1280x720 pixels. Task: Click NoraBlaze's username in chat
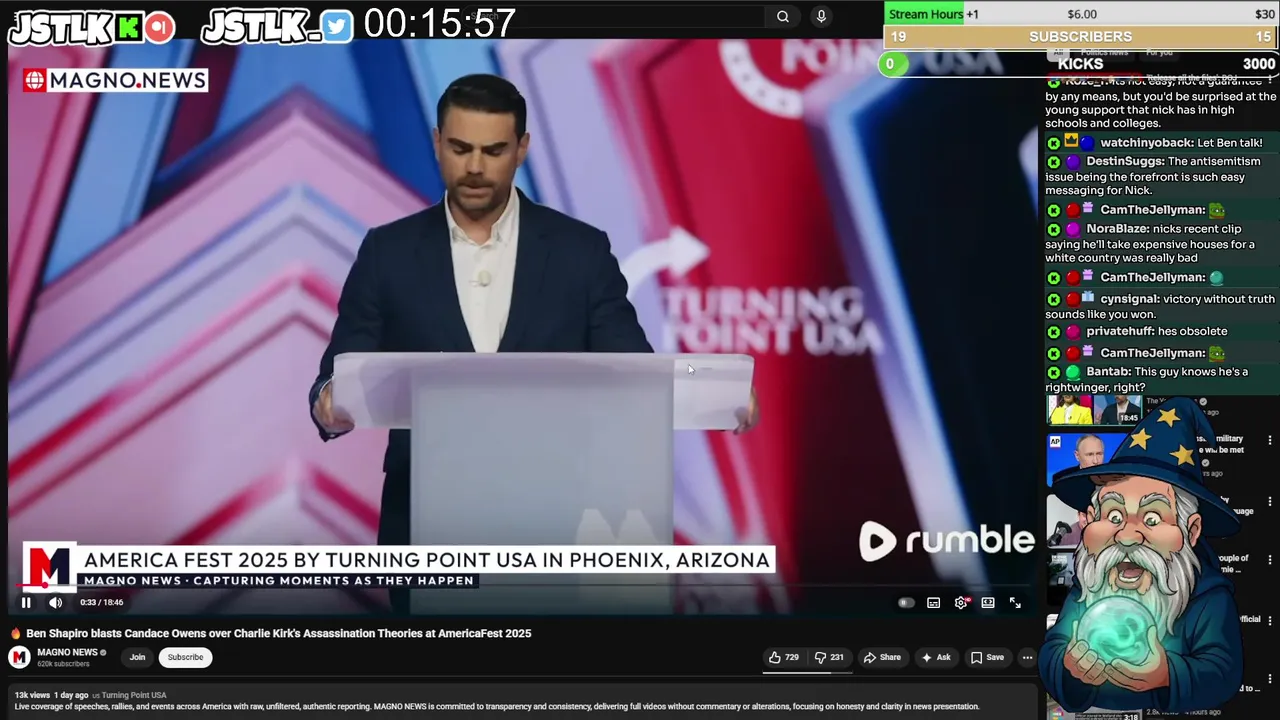pos(1118,229)
